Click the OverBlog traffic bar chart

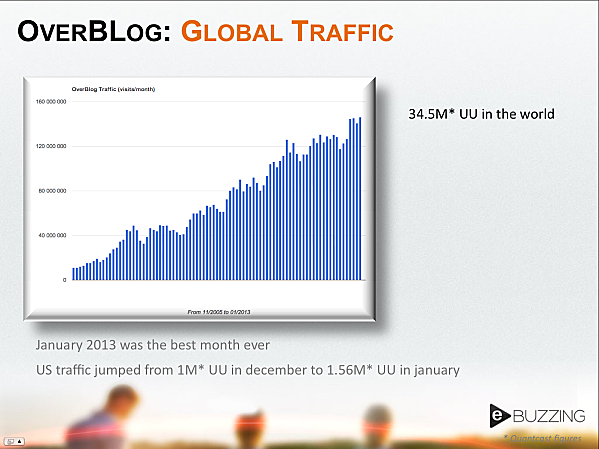click(x=199, y=199)
